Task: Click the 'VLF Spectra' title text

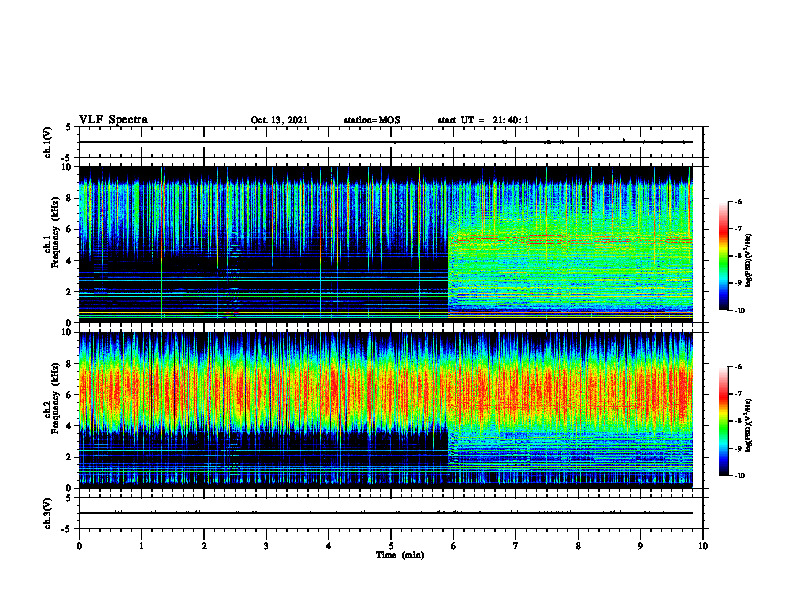Action: pos(113,120)
